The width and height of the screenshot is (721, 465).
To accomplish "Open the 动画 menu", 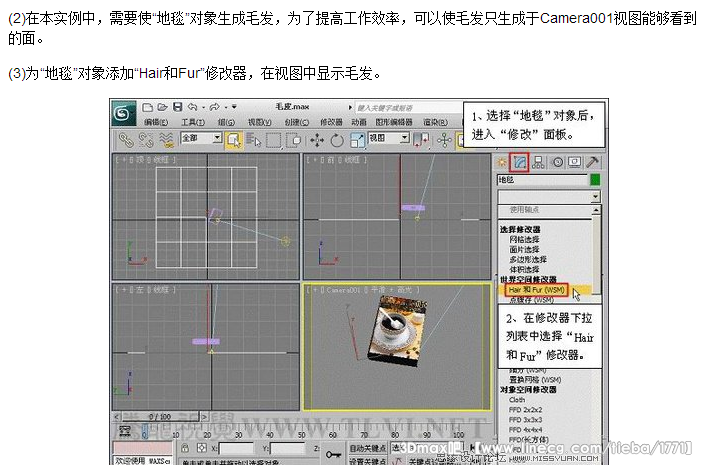I will click(359, 122).
